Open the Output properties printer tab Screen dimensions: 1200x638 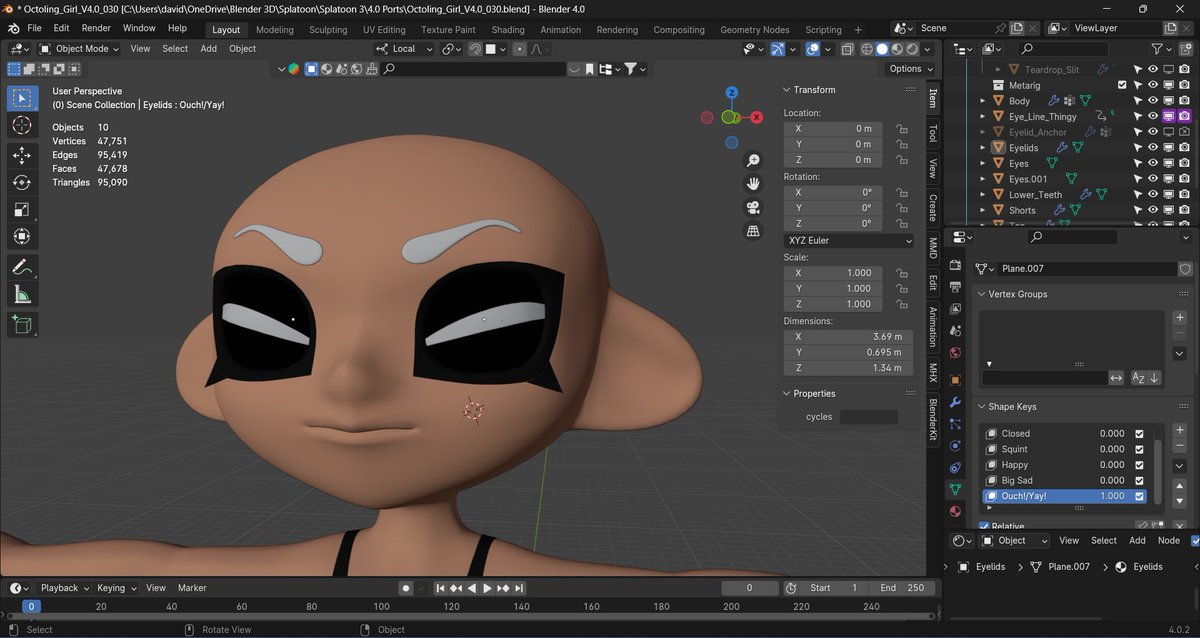click(x=955, y=287)
